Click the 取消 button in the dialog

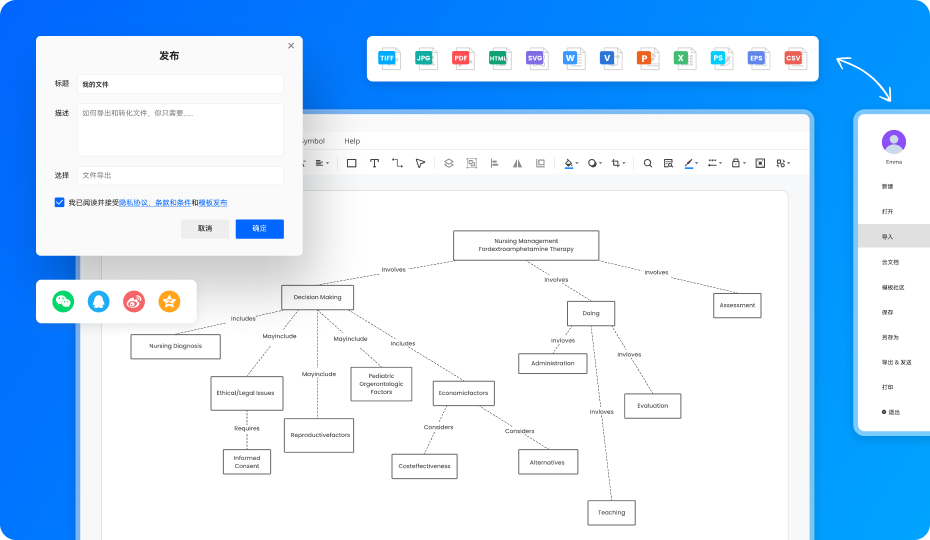pos(205,228)
